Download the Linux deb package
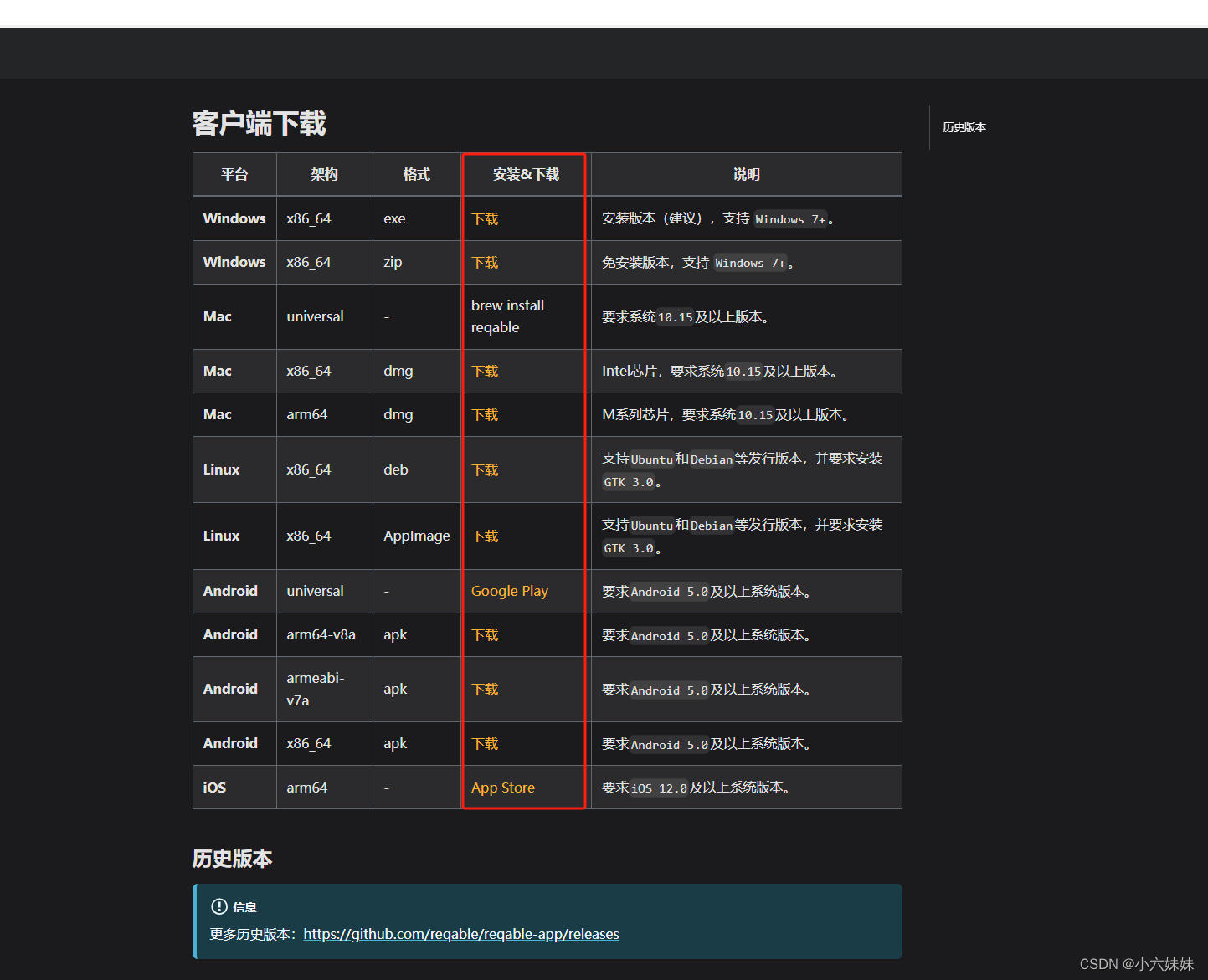Screen dimensions: 1208x980 point(485,470)
